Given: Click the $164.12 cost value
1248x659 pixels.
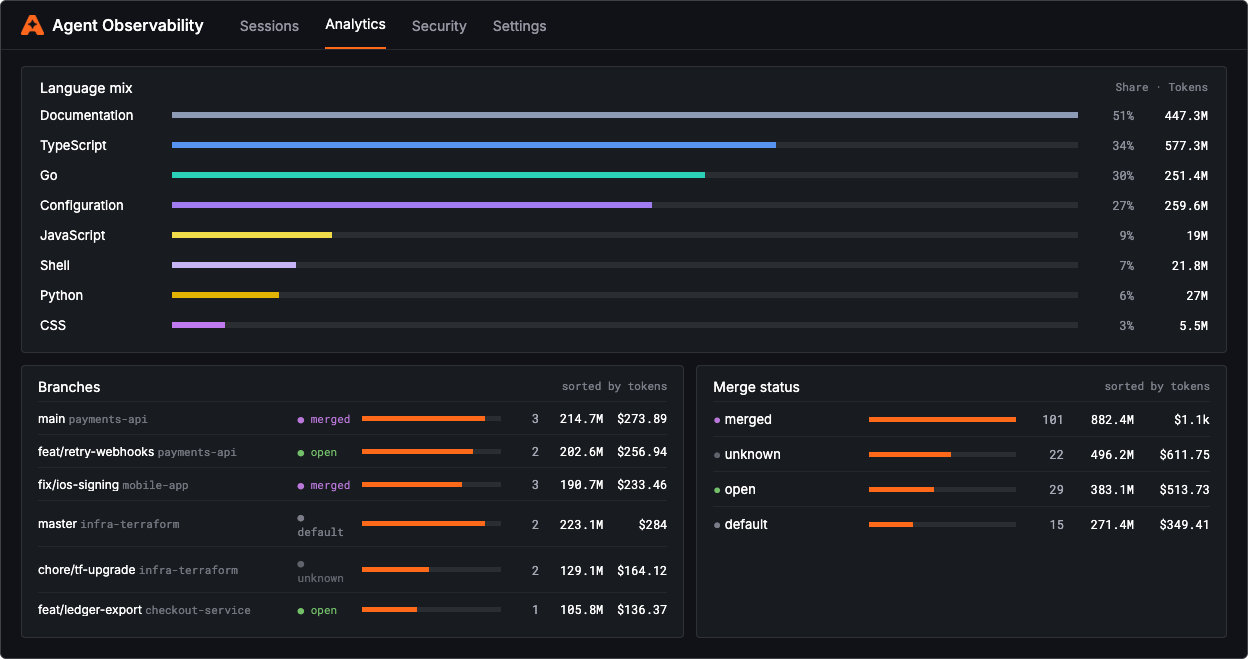Looking at the screenshot, I should coord(642,570).
